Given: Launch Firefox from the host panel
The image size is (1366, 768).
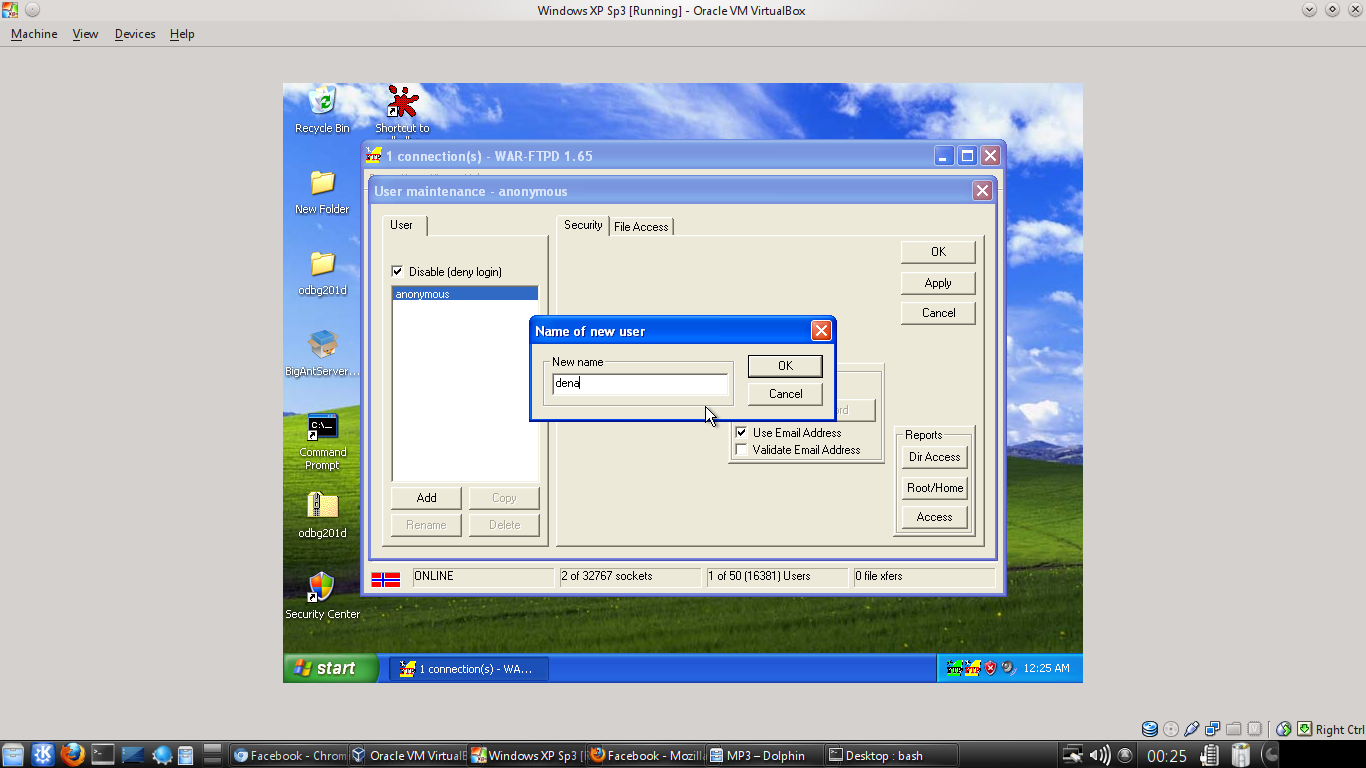Looking at the screenshot, I should click(x=72, y=755).
